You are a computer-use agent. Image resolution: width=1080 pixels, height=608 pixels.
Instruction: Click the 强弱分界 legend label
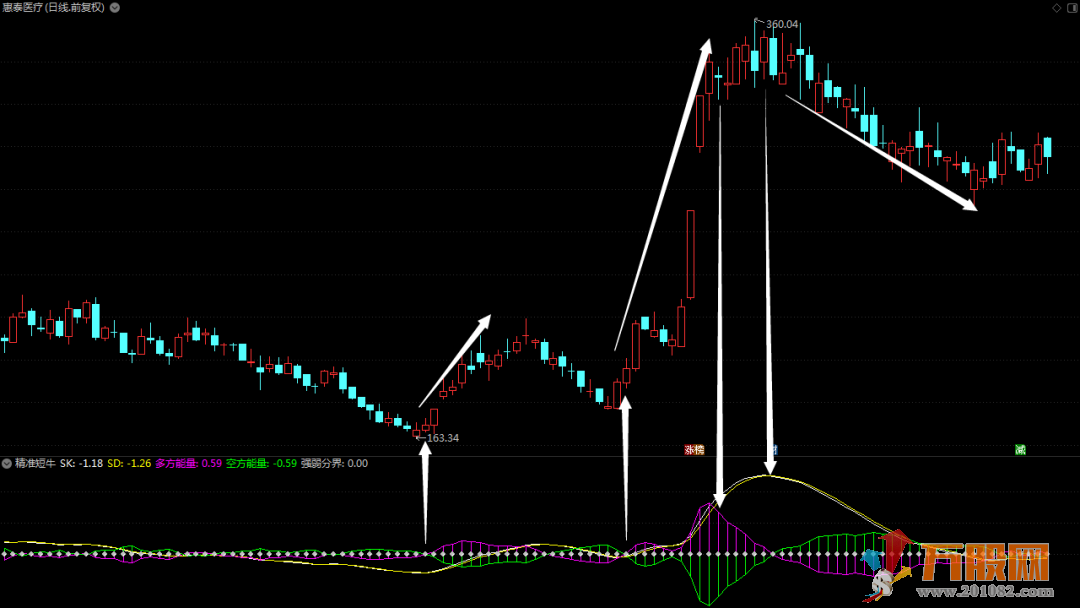tap(334, 463)
